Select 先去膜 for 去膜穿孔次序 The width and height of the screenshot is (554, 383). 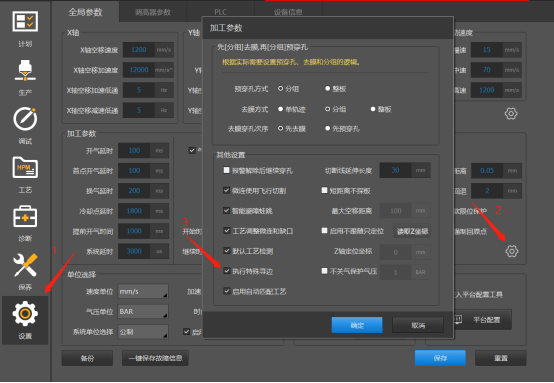(292, 129)
